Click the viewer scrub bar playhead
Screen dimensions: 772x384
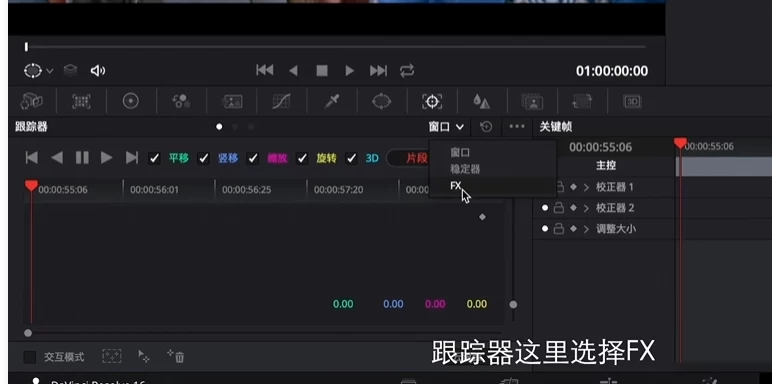26,47
